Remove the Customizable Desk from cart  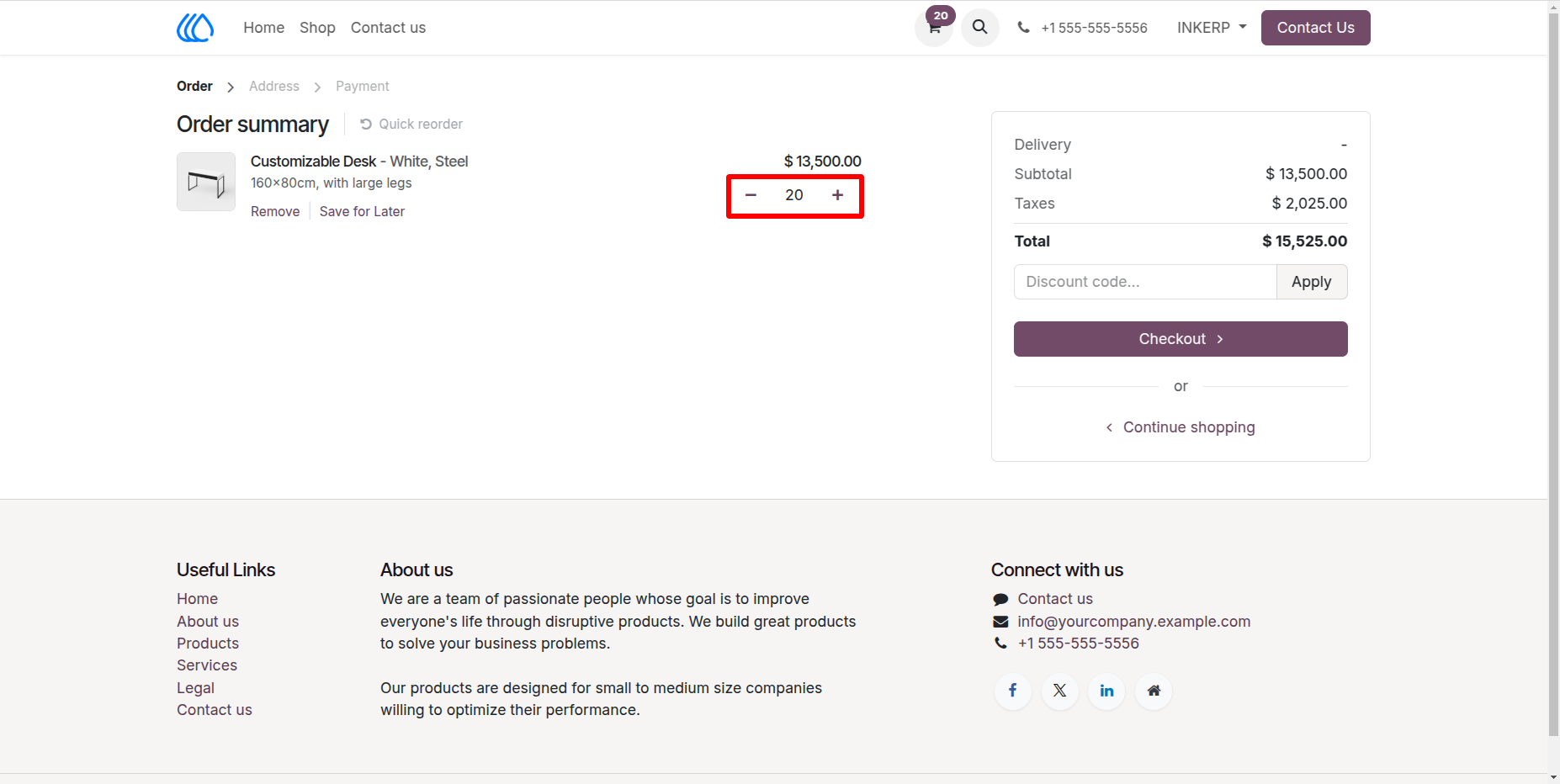click(x=275, y=211)
